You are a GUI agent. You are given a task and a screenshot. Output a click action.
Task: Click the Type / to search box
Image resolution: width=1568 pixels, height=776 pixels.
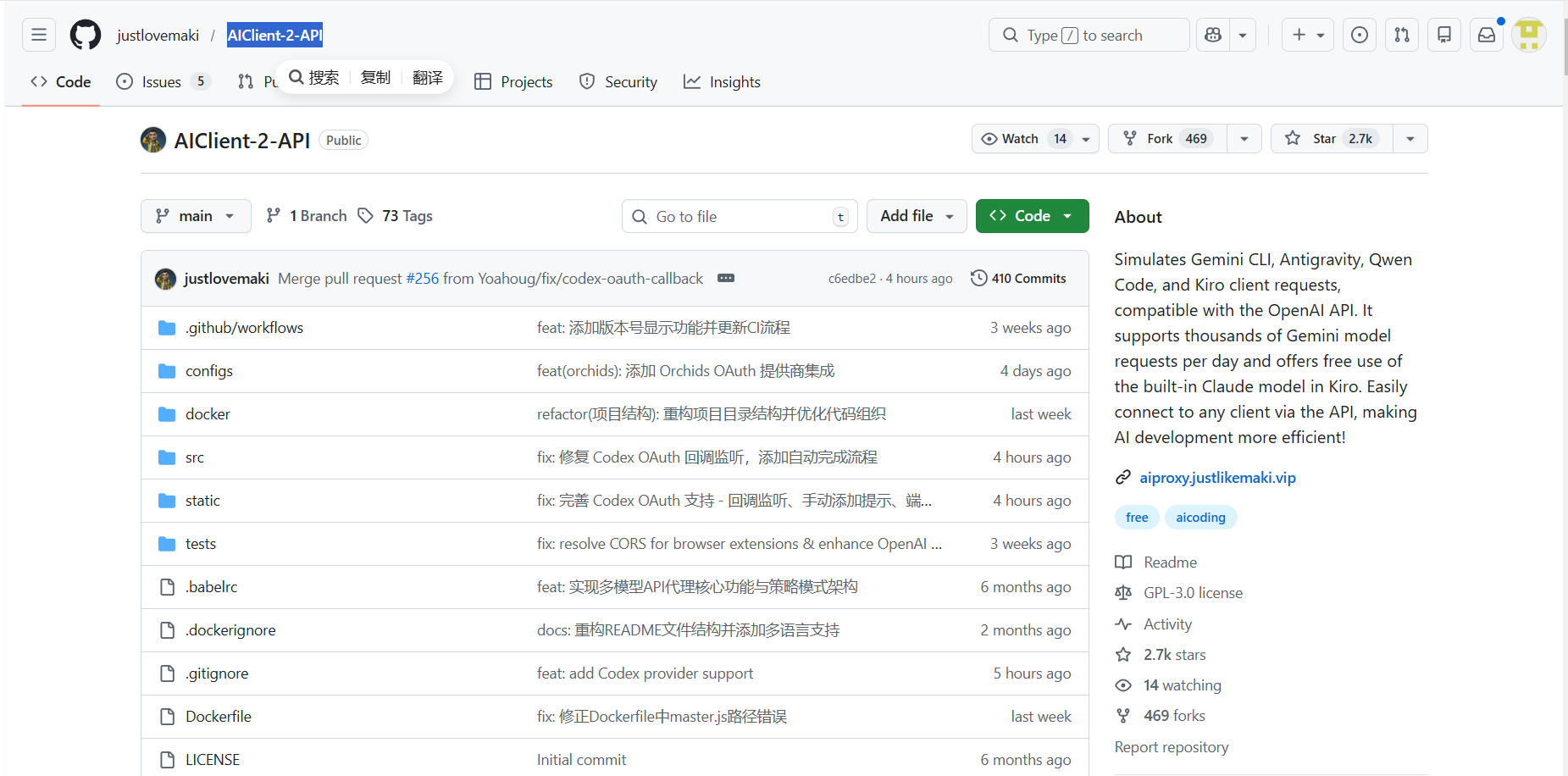pos(1089,35)
